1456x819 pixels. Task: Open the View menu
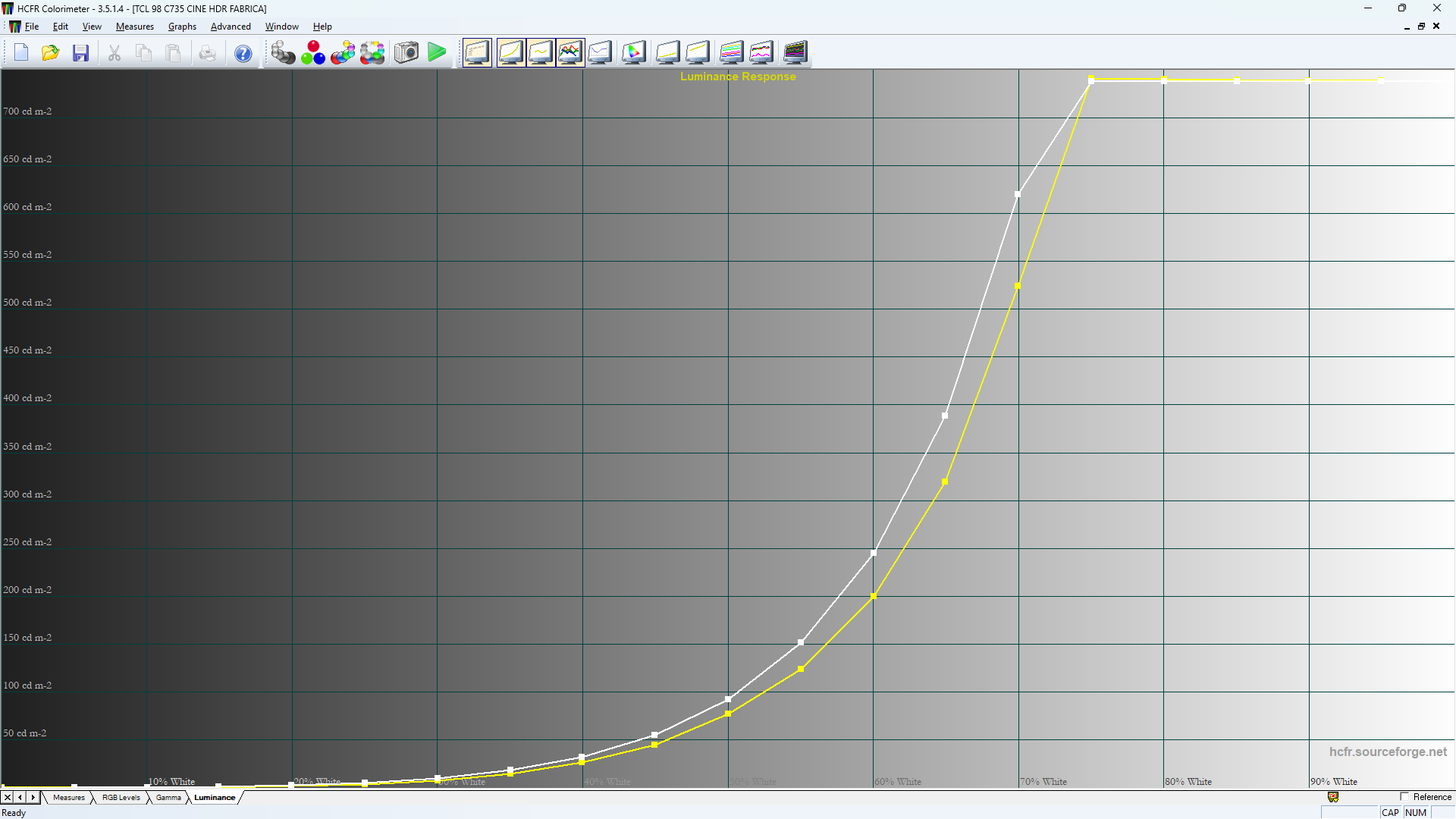92,27
